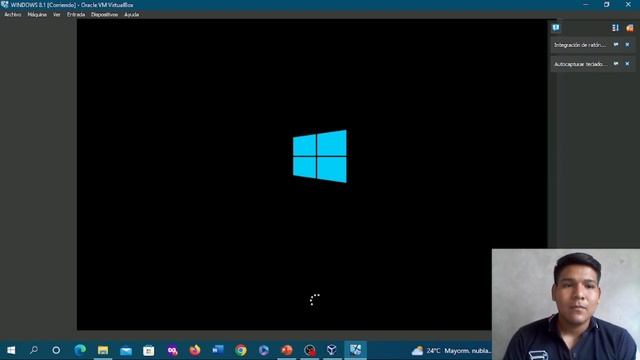Open the blue media player icon in the taskbar
The height and width of the screenshot is (360, 640).
[264, 350]
